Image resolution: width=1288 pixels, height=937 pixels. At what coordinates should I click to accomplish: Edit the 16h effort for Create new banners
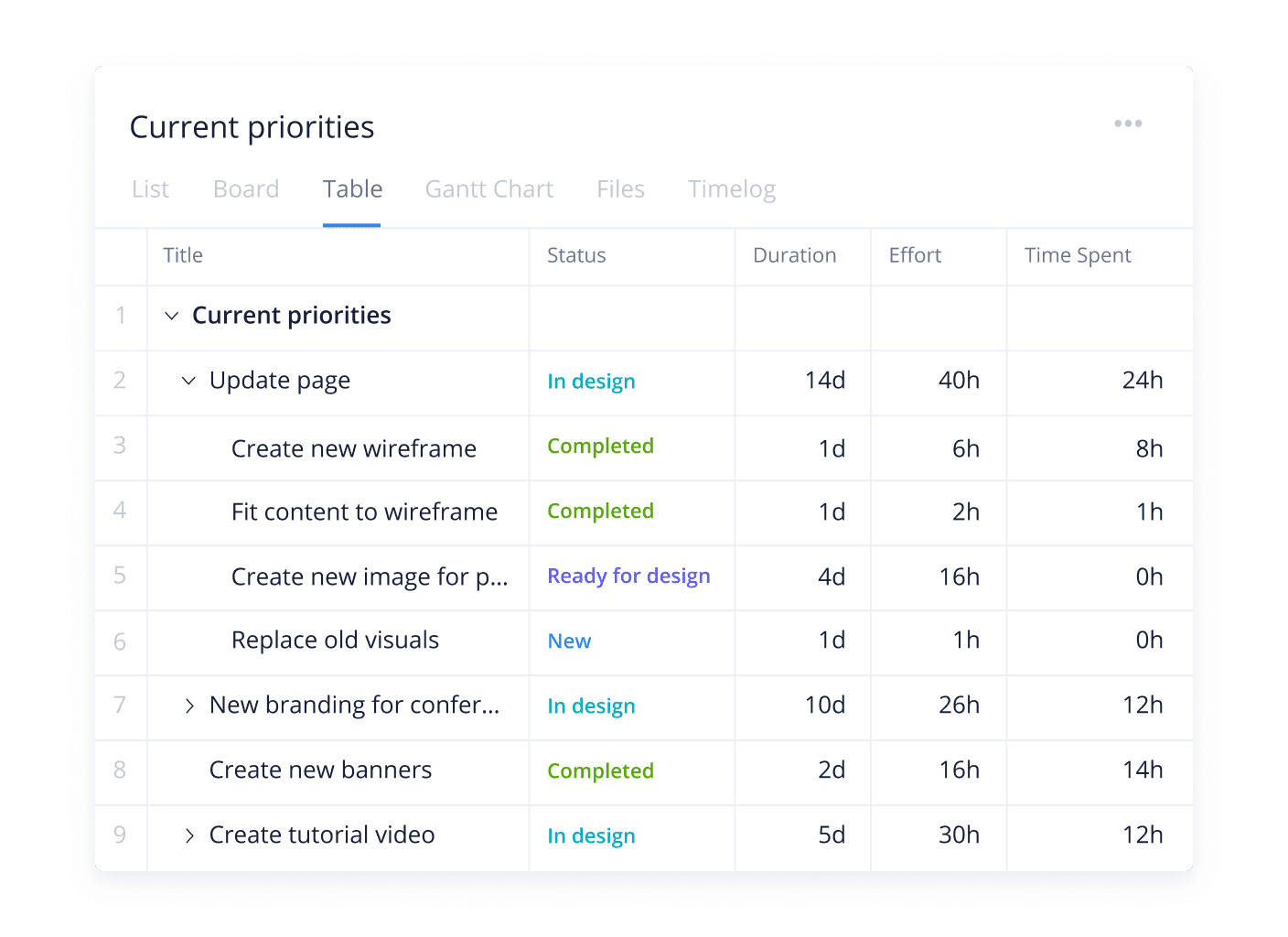[959, 770]
